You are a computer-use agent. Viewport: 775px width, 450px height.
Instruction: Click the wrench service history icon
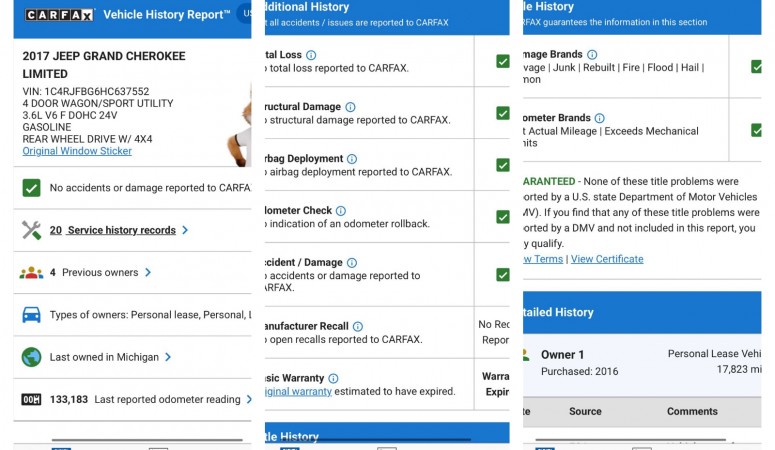(32, 230)
